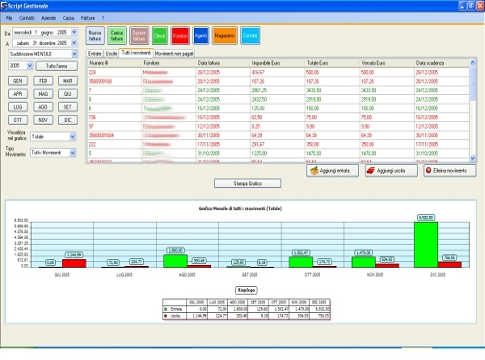Image resolution: width=485 pixels, height=360 pixels.
Task: Open the blue Agenti section button
Action: click(x=201, y=36)
